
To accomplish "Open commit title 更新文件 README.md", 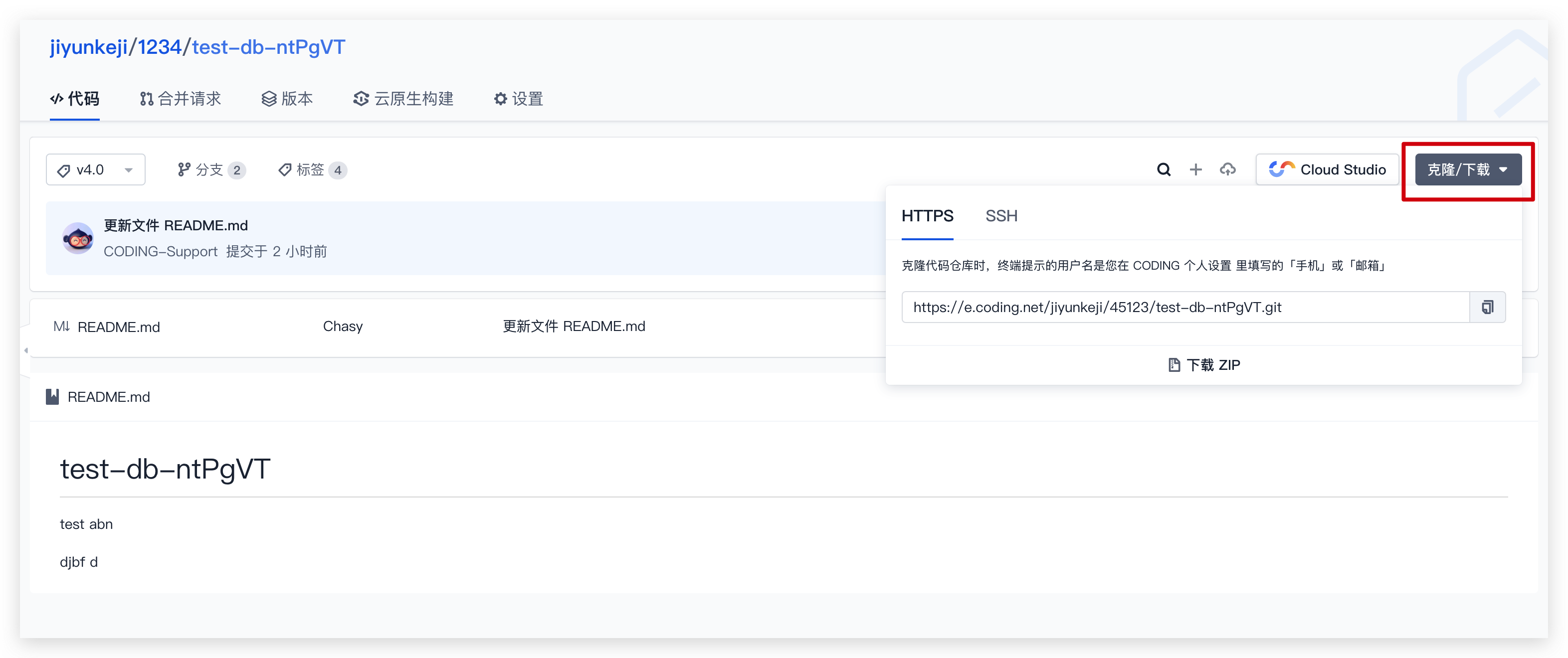I will [x=176, y=226].
